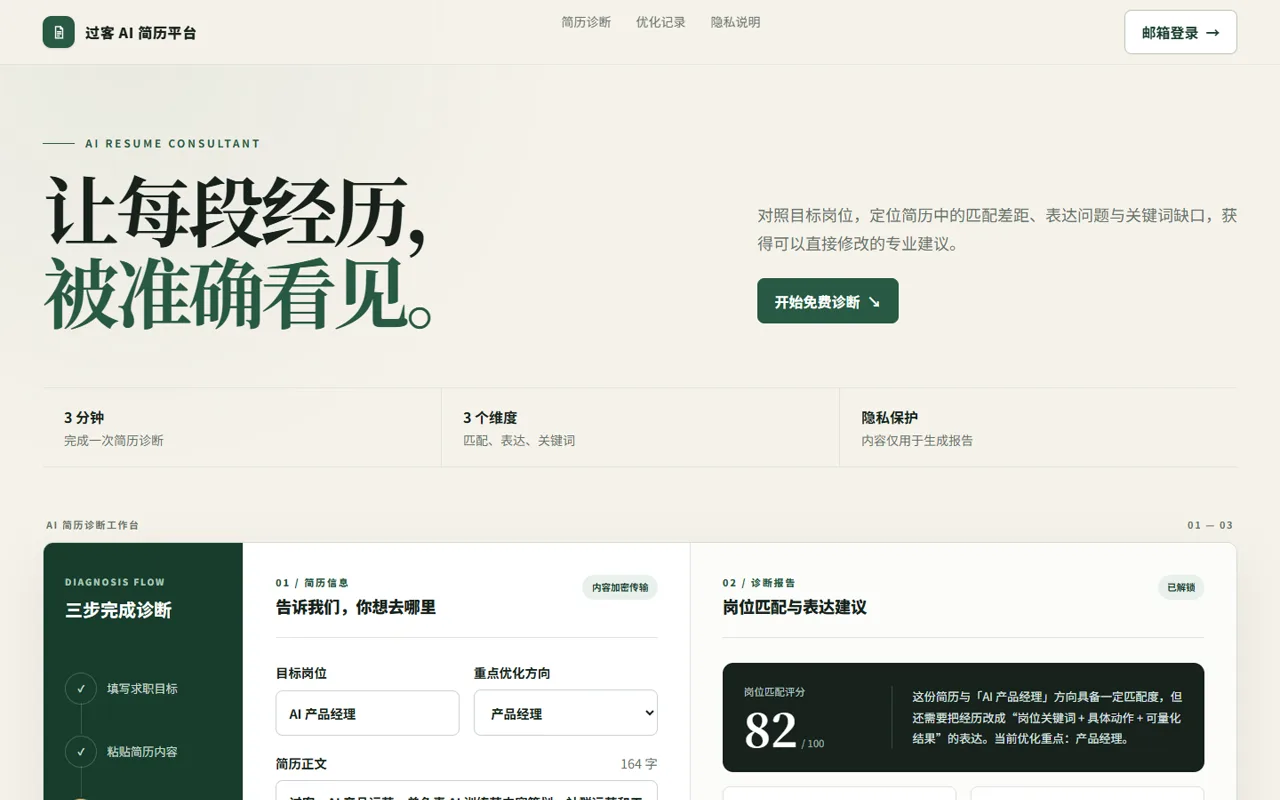
Task: Click the AI 简历诊断工作台 section label
Action: coord(93,525)
